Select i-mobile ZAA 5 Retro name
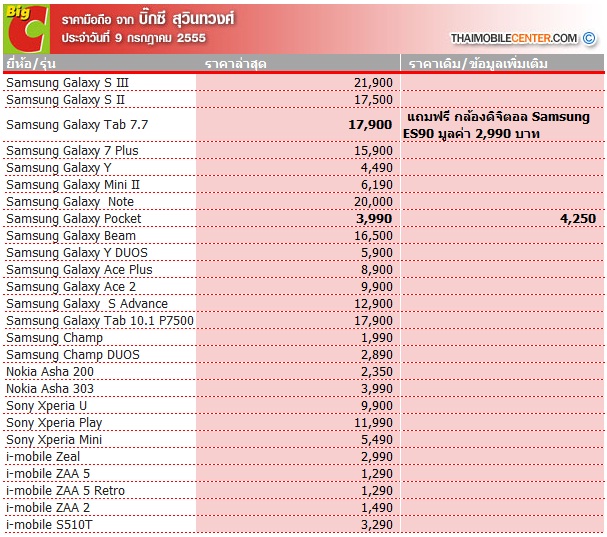 coord(65,491)
